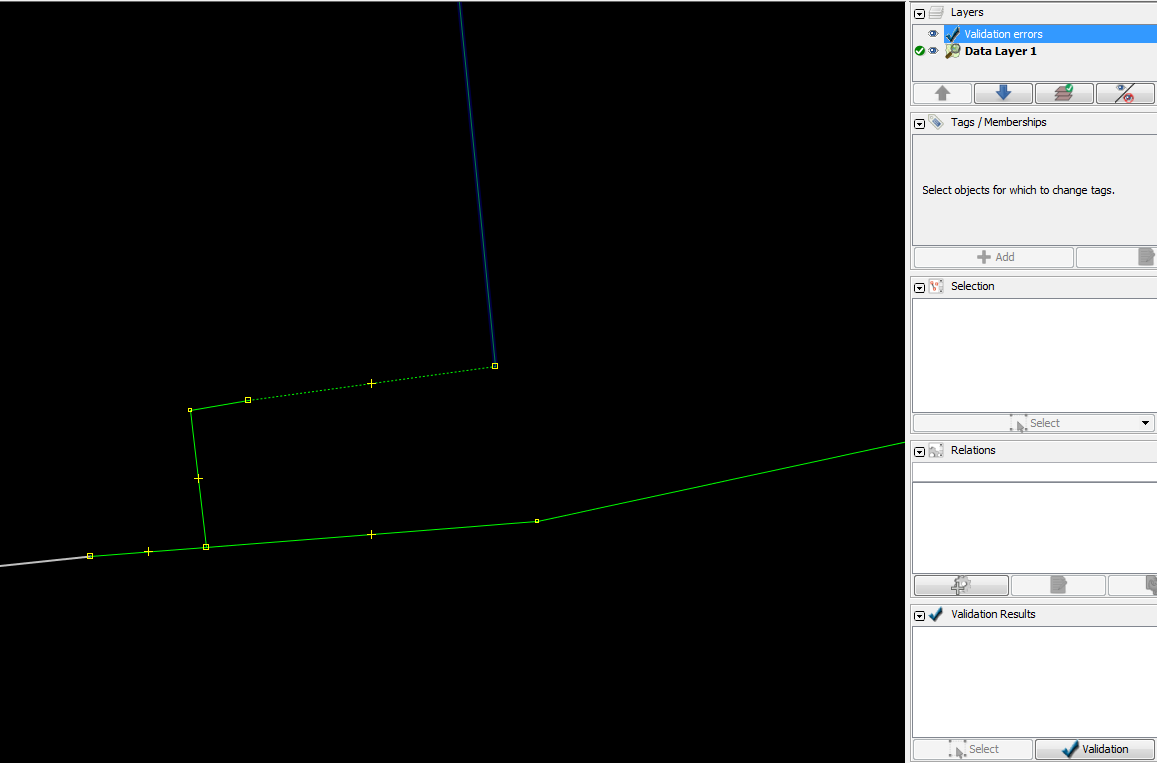Click the node where the white way turns green
1157x763 pixels.
90,556
